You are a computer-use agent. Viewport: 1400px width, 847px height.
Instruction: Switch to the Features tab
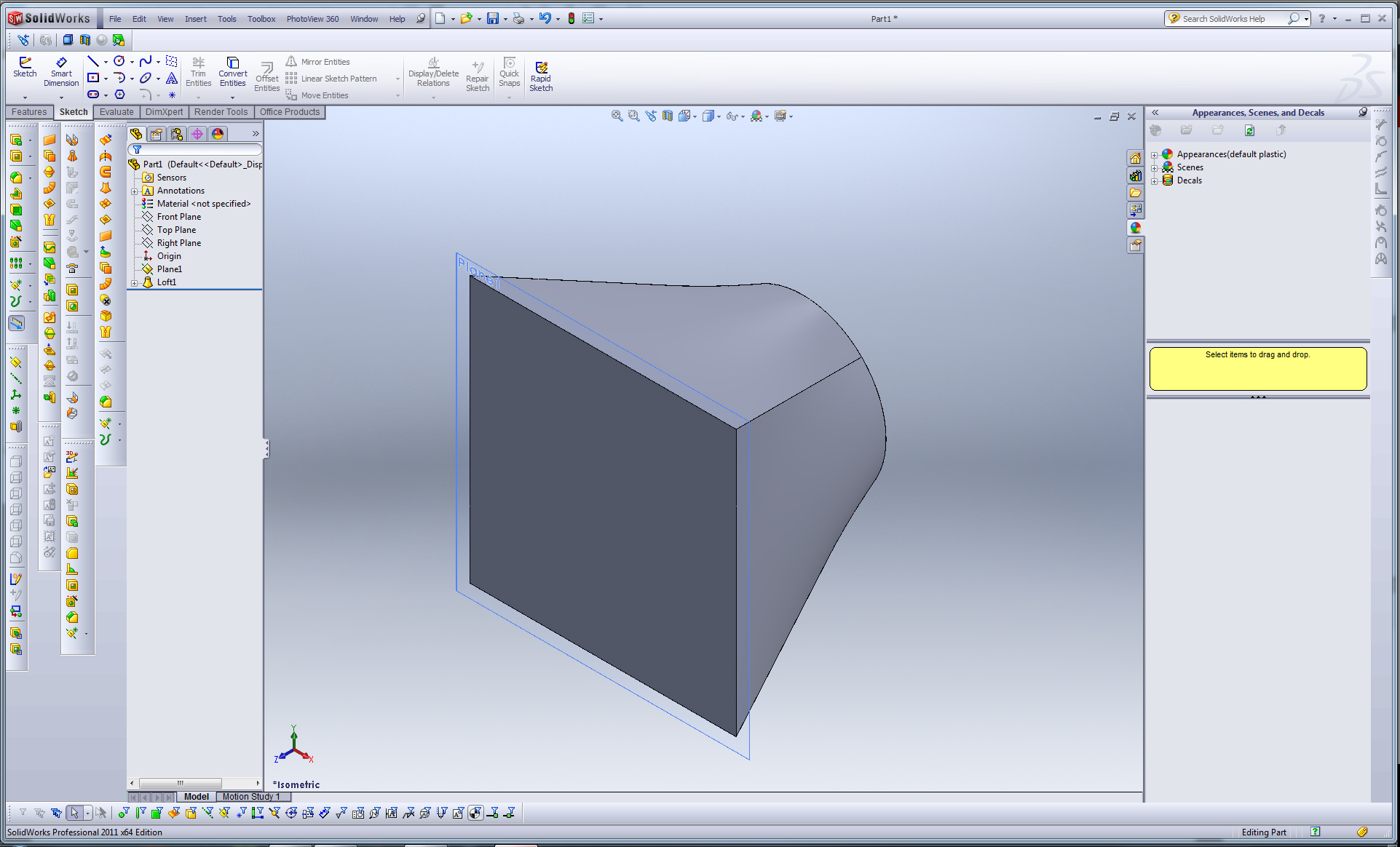coord(29,112)
